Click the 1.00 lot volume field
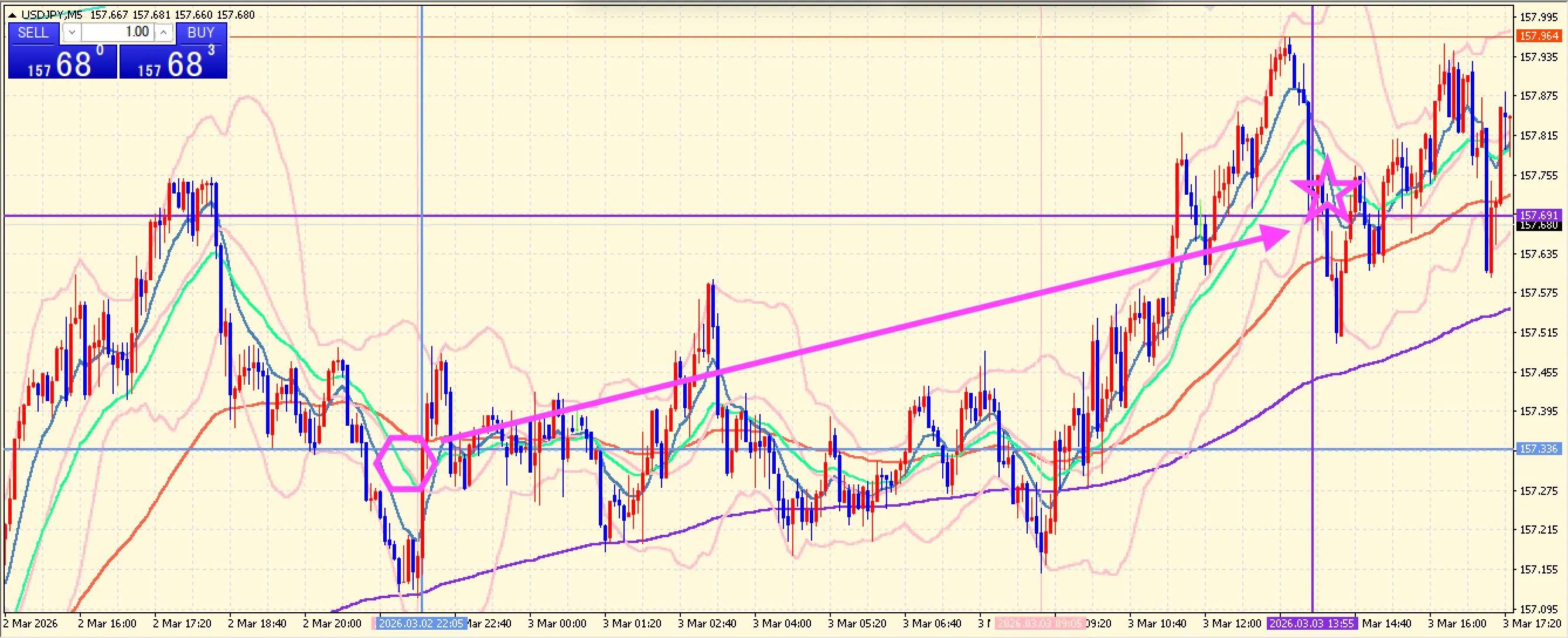Image resolution: width=1568 pixels, height=638 pixels. 119,33
